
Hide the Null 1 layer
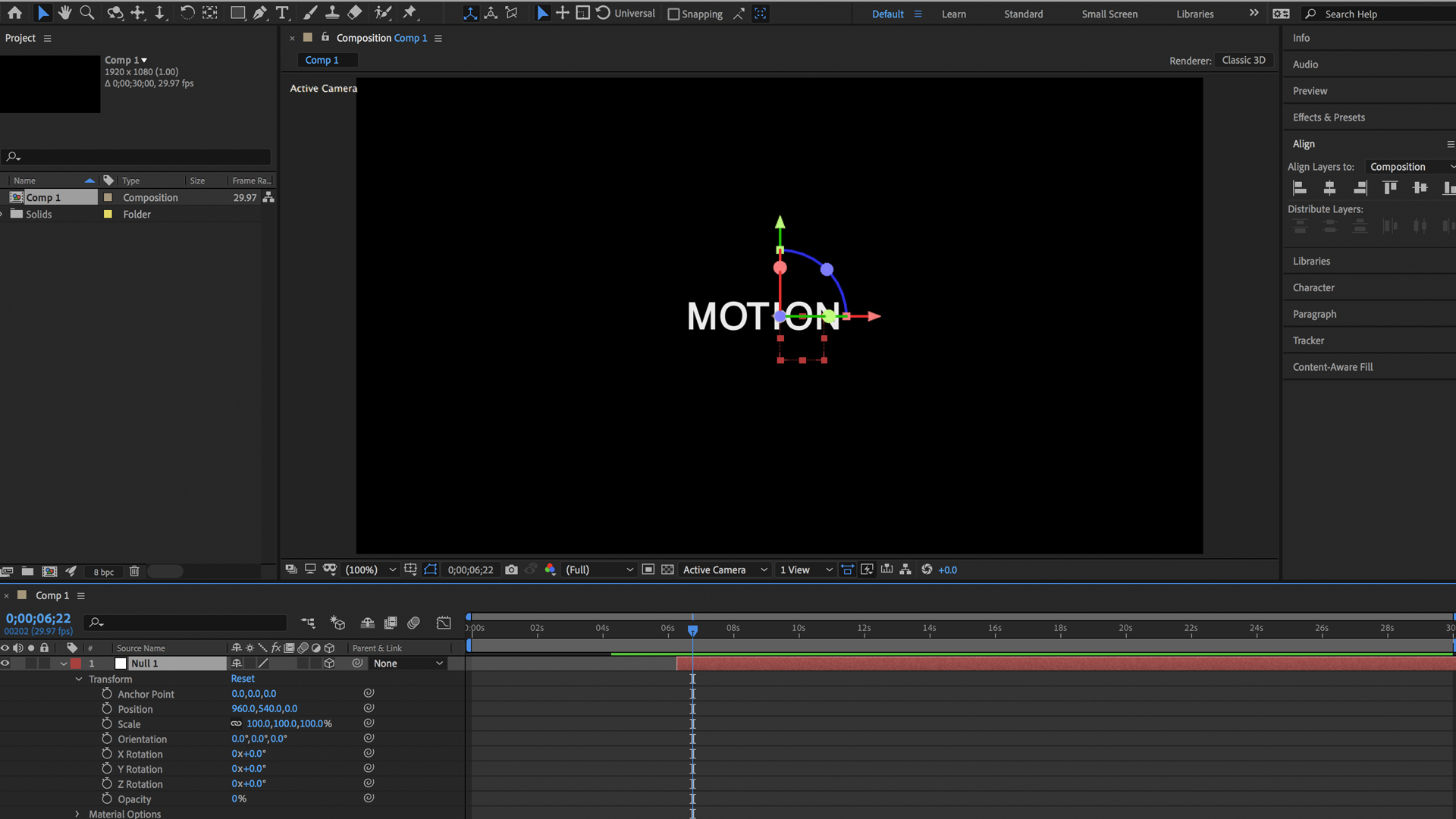pos(5,663)
